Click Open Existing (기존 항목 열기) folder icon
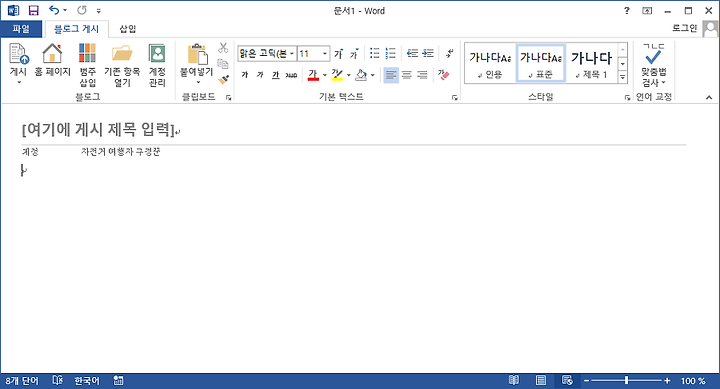This screenshot has width=720, height=389. click(x=122, y=53)
